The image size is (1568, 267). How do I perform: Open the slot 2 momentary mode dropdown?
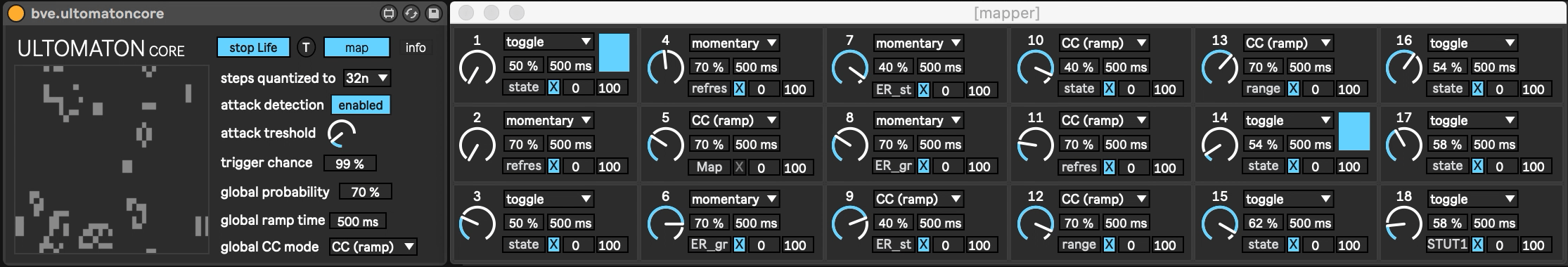coord(548,120)
